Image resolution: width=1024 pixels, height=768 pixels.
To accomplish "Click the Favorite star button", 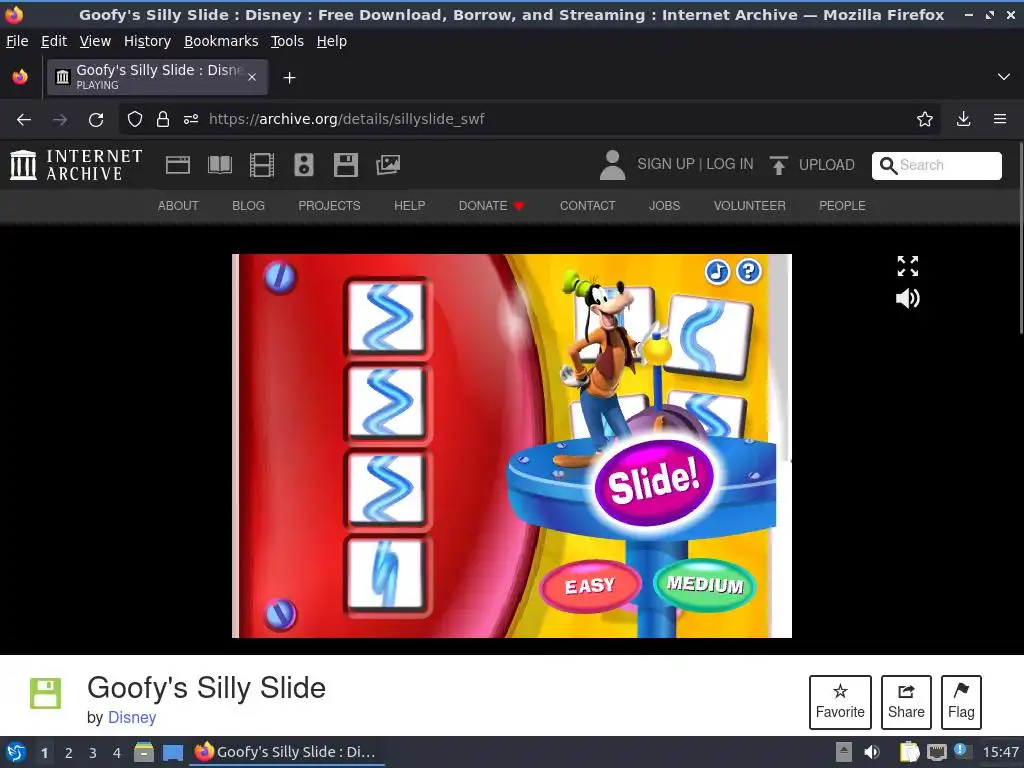I will coord(840,702).
